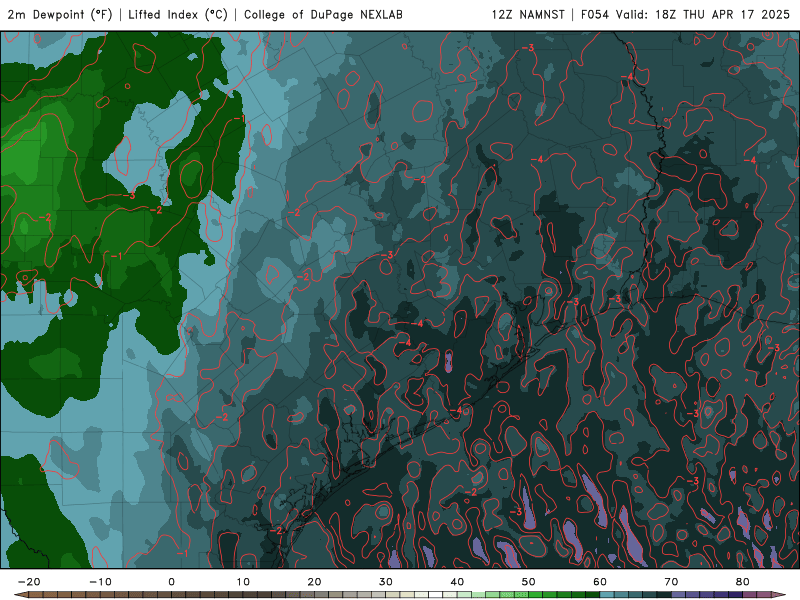Click the '70' color scale label
The height and width of the screenshot is (600, 800).
pos(671,582)
